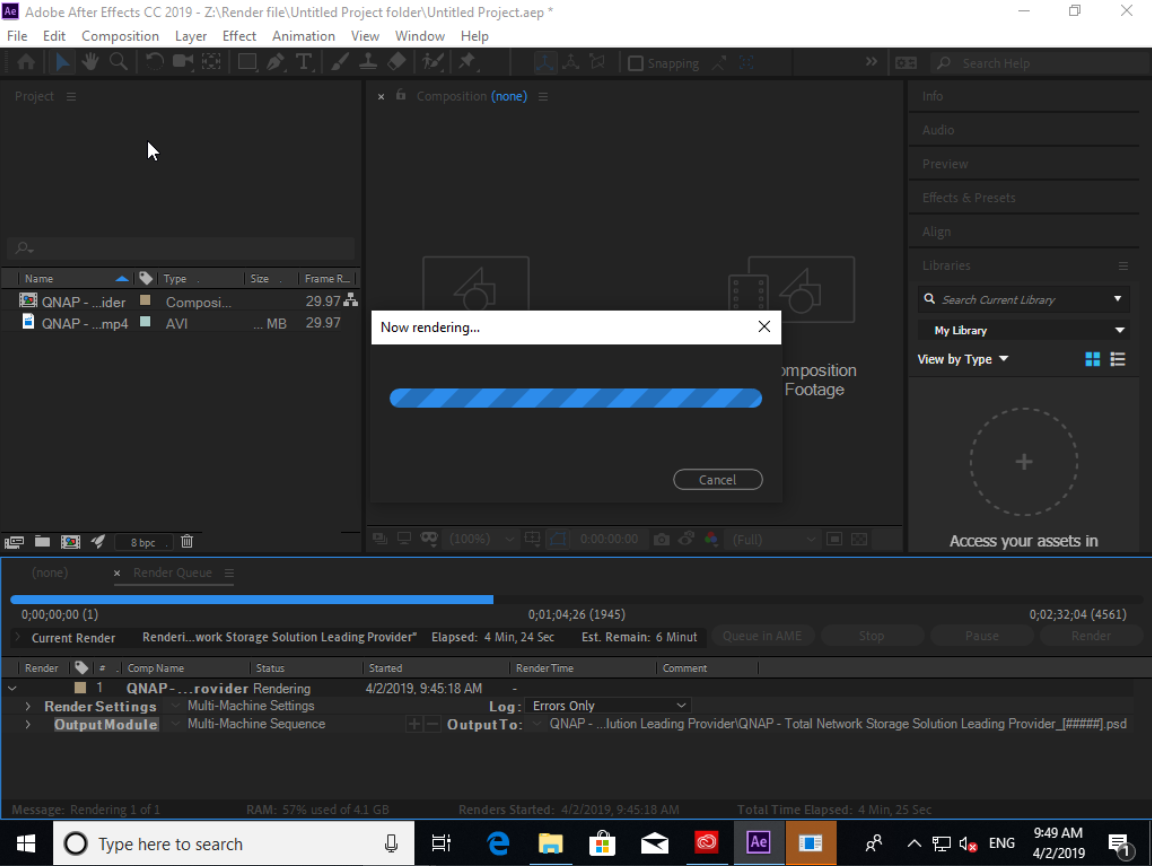The image size is (1152, 866).
Task: Open the Composition menu
Action: (120, 36)
